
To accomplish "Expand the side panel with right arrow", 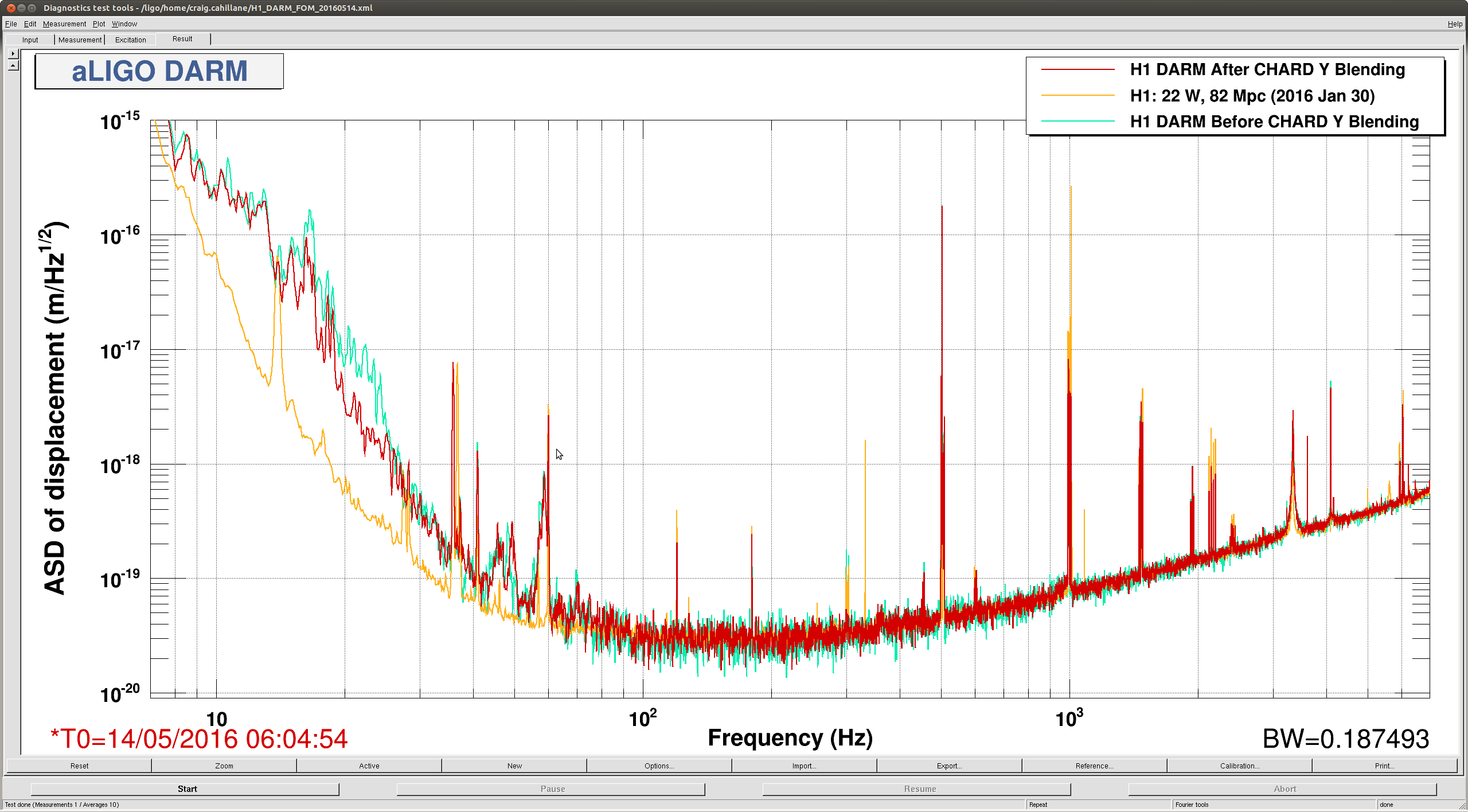I will [13, 53].
